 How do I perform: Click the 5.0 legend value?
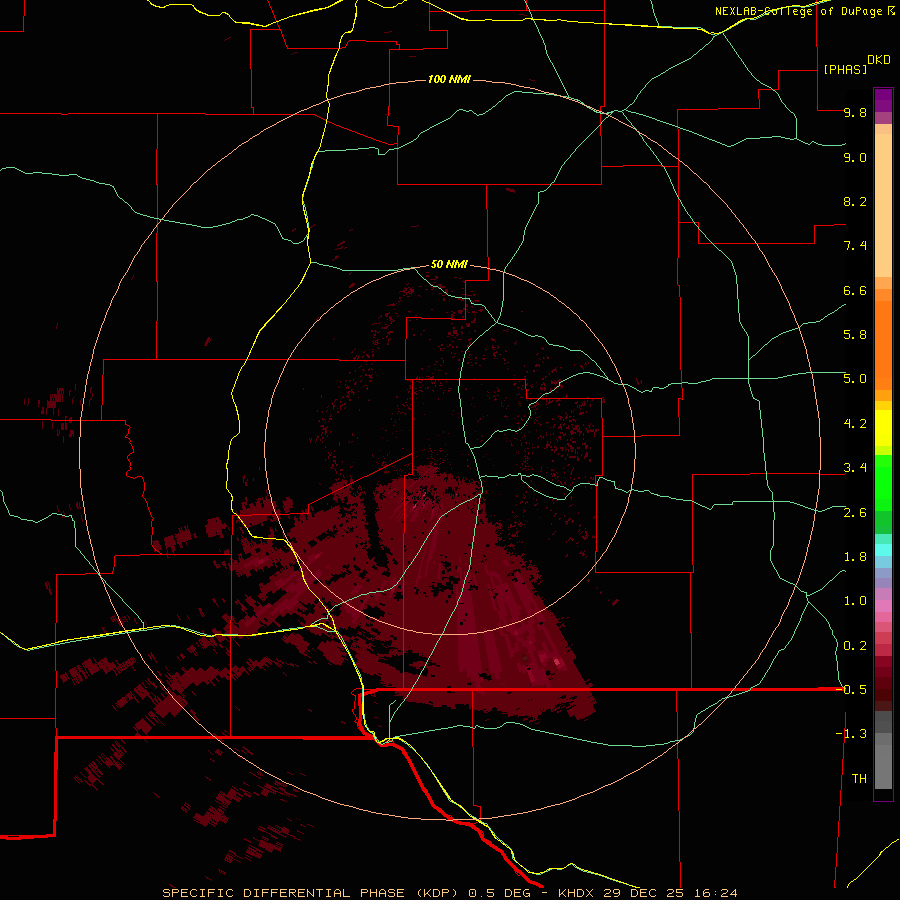coord(855,379)
